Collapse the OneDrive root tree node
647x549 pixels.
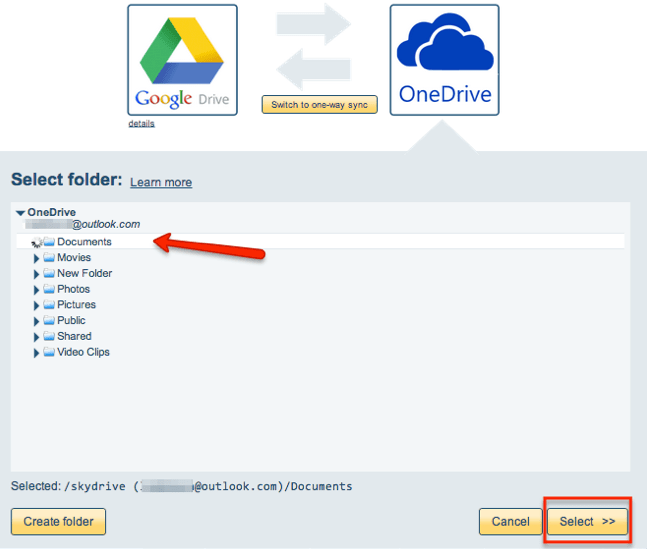(21, 213)
